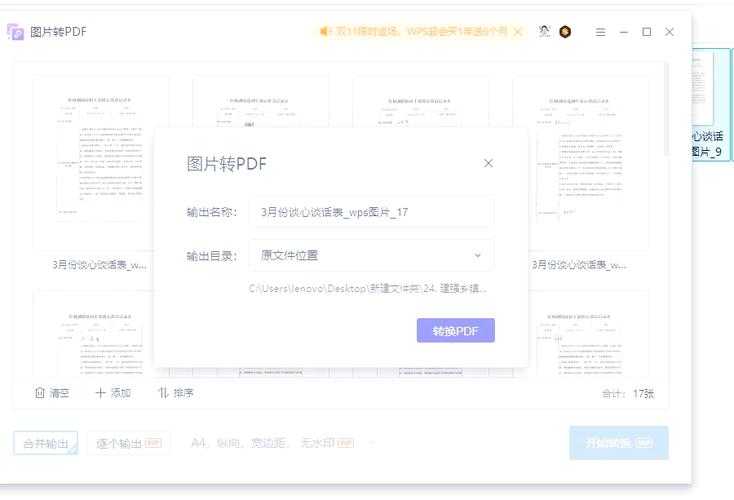Select the 逐个输出 output mode
The height and width of the screenshot is (500, 734).
[x=129, y=443]
